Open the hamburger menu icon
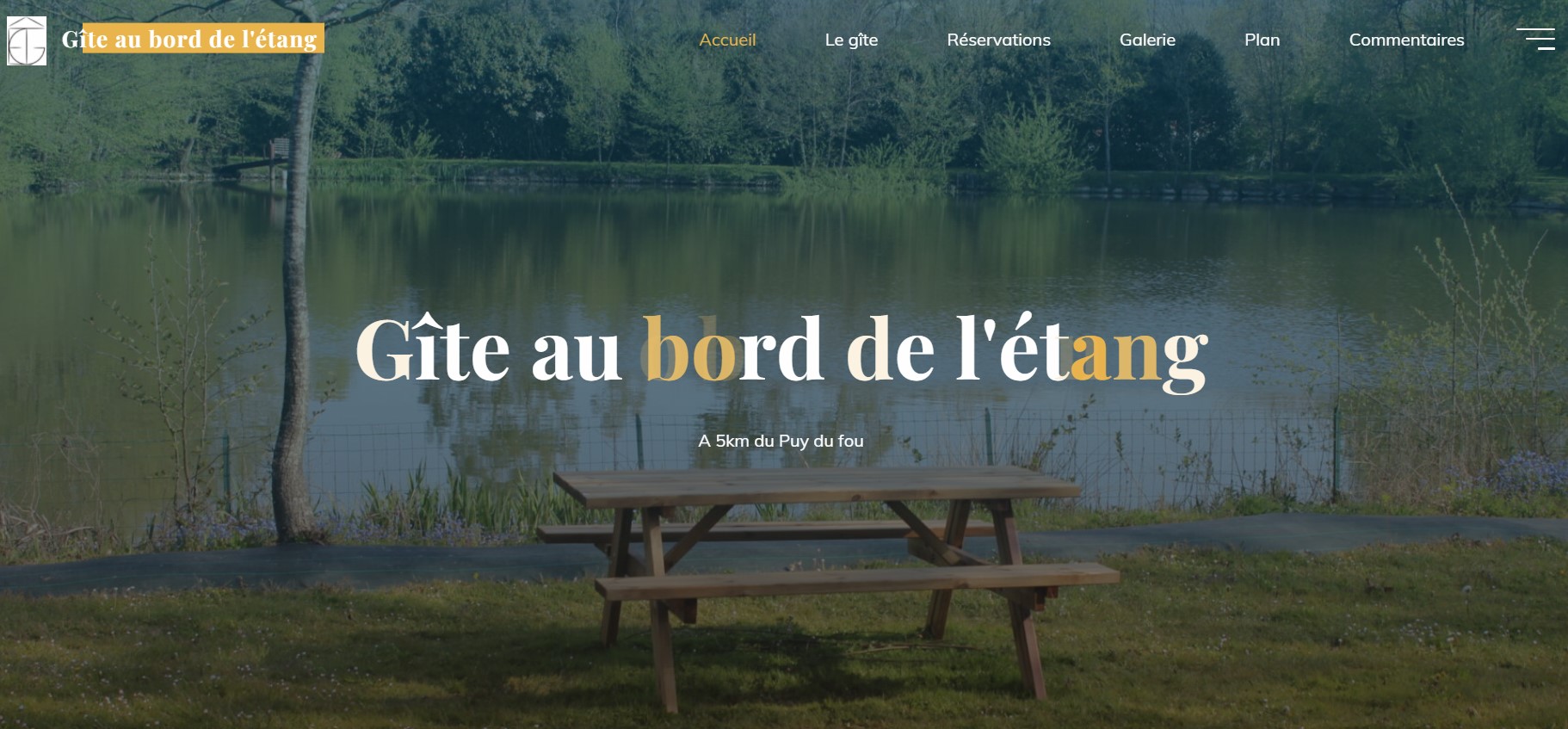Viewport: 1568px width, 729px height. pyautogui.click(x=1535, y=39)
